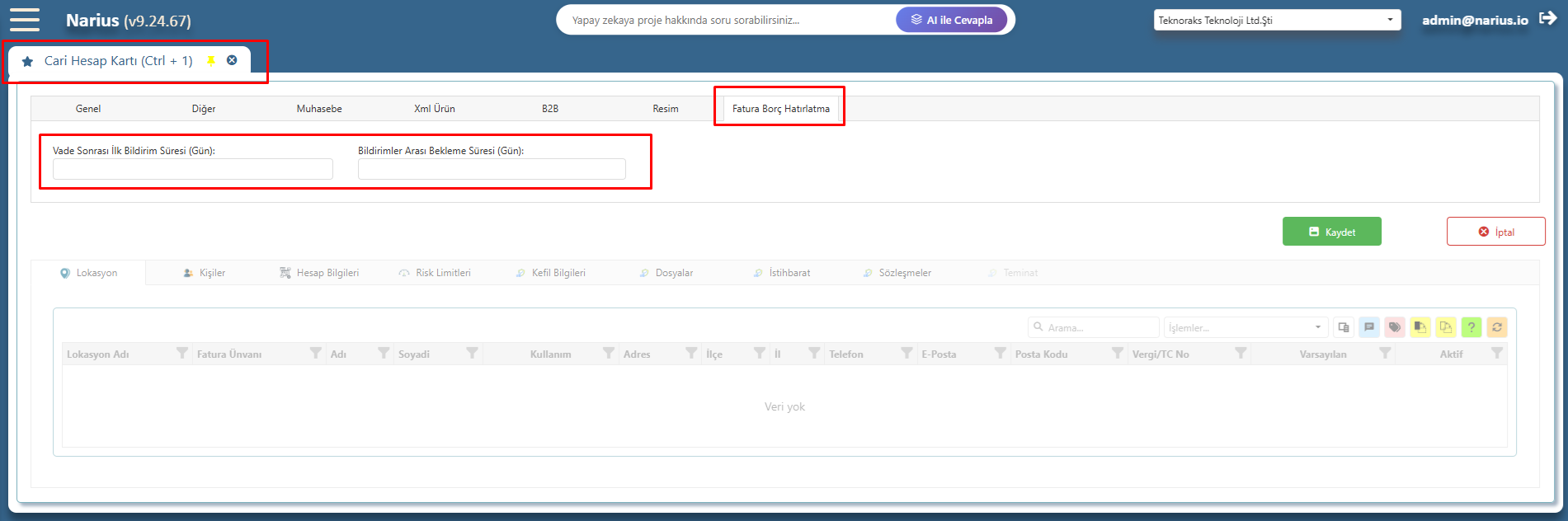Viewport: 1568px width, 521px height.
Task: Open the Risk Limitleri tab
Action: 435,273
